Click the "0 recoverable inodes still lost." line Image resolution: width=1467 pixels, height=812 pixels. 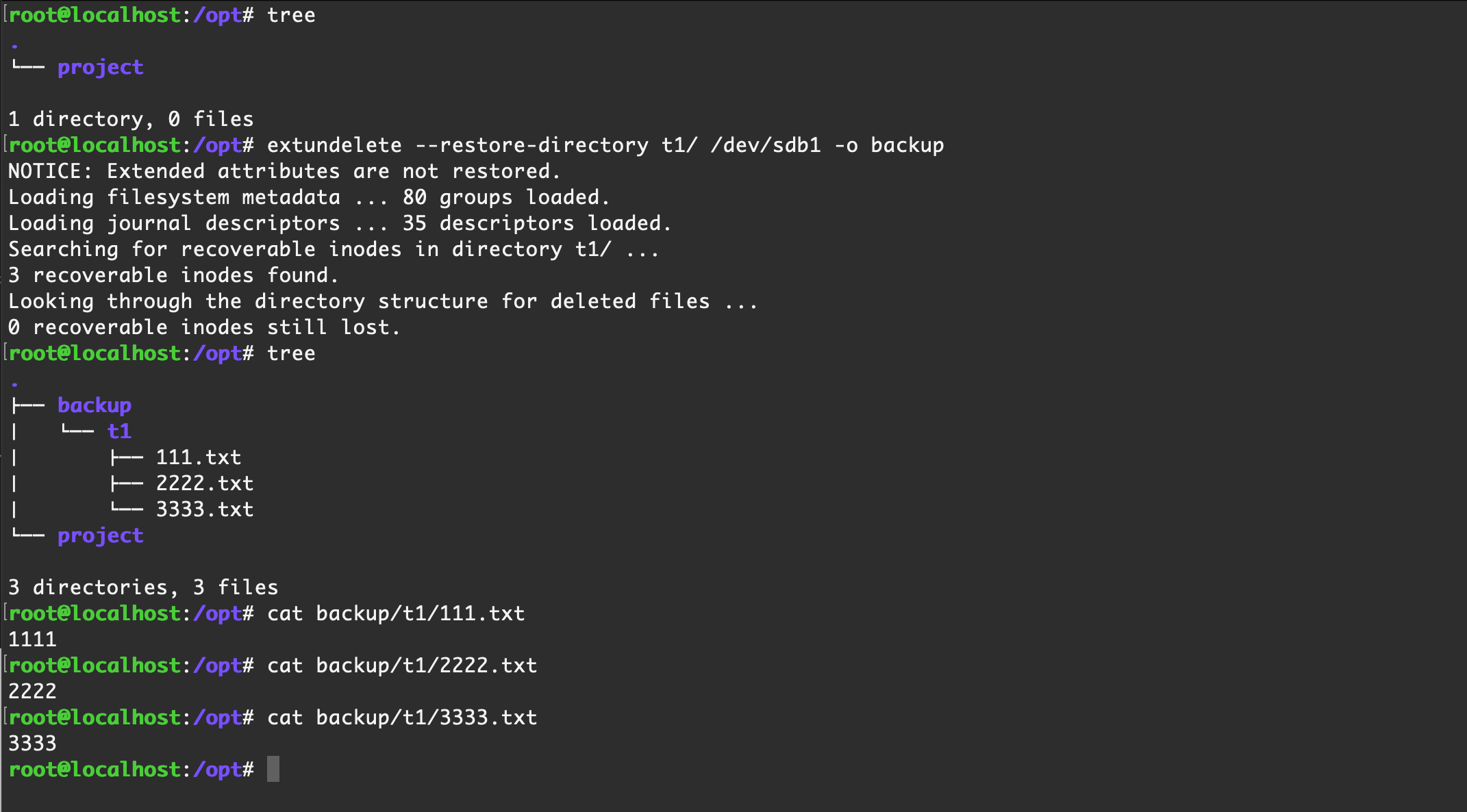(x=204, y=327)
